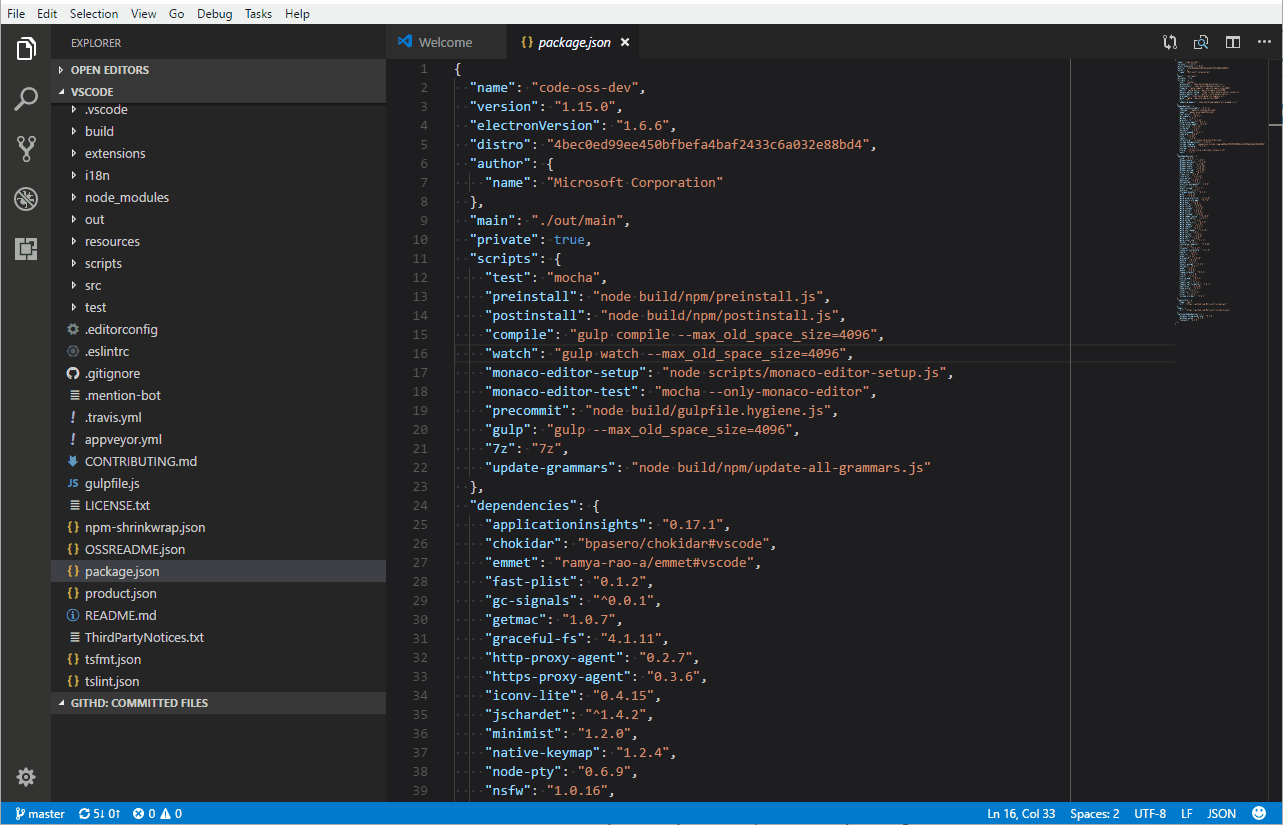This screenshot has width=1283, height=825.
Task: Open the Selection menu
Action: 94,14
